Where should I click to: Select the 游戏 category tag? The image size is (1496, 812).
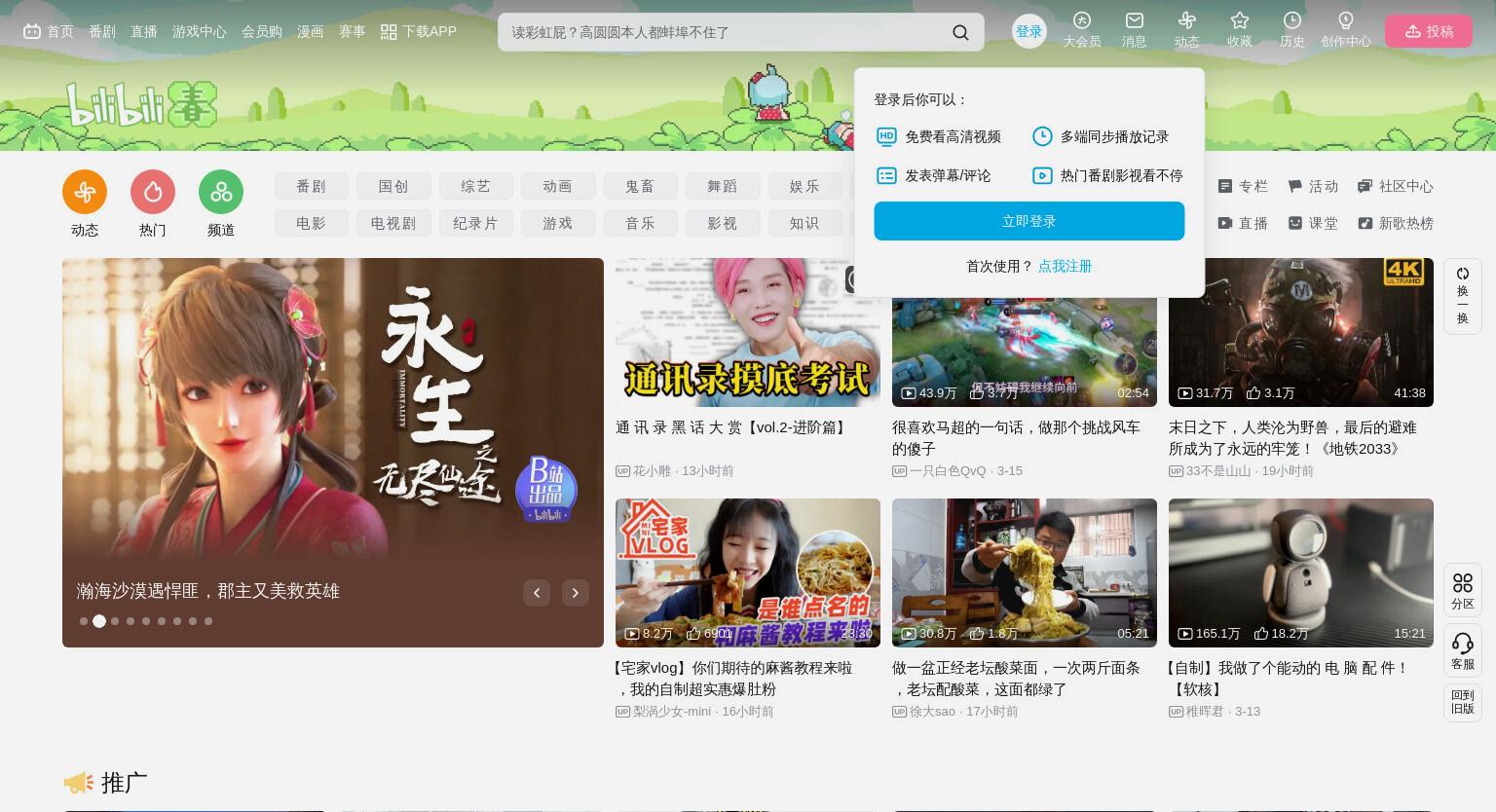tap(558, 223)
